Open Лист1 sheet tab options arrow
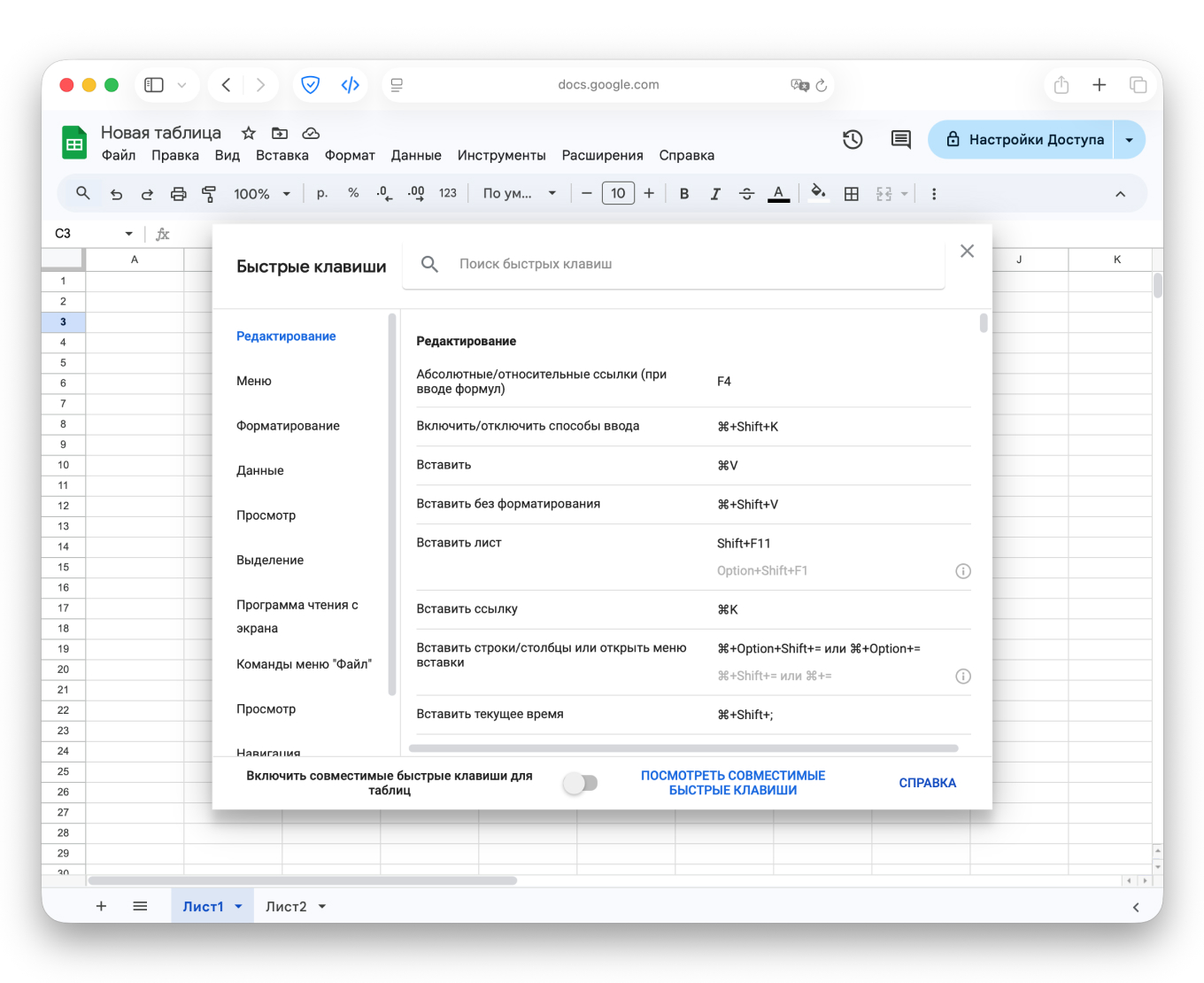The width and height of the screenshot is (1204, 983). click(x=238, y=907)
